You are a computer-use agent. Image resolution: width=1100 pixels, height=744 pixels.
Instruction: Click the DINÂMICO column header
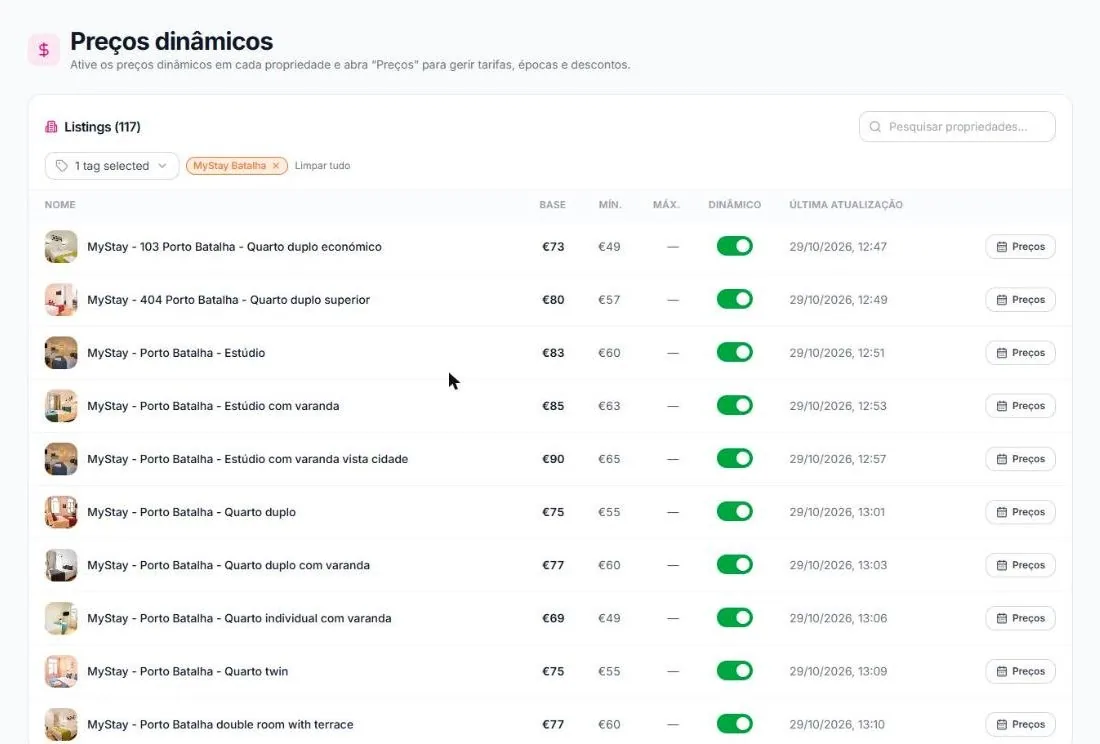735,205
